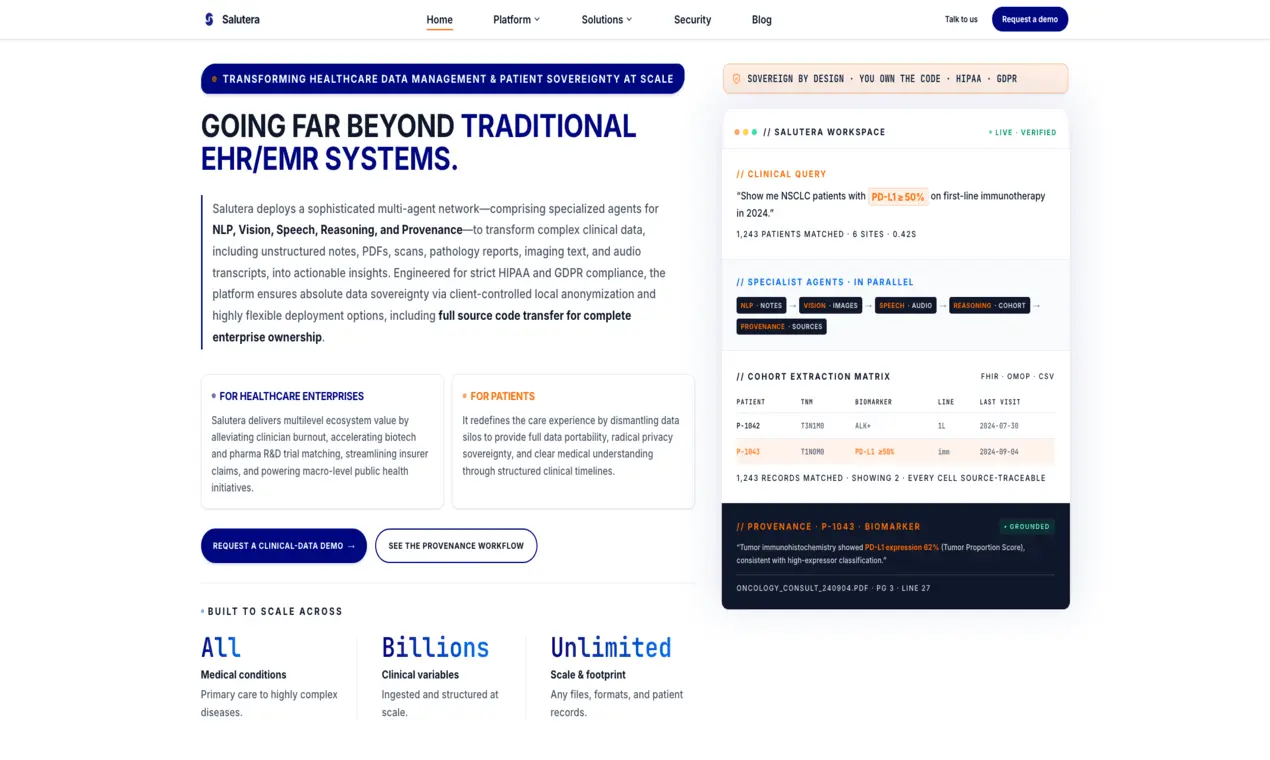Screen dimensions: 1270x760
Task: Click the Cohort Extraction Matrix heading
Action: coord(813,376)
